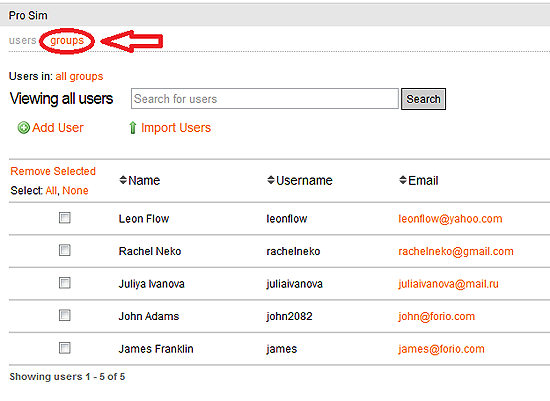Sort by the Email column header
The image size is (550, 401).
pos(423,180)
